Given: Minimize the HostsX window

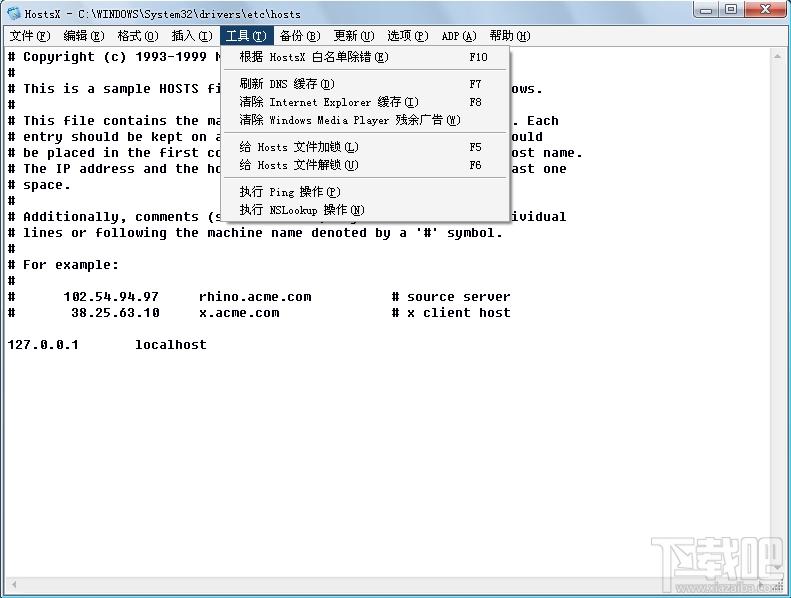Looking at the screenshot, I should (x=706, y=10).
